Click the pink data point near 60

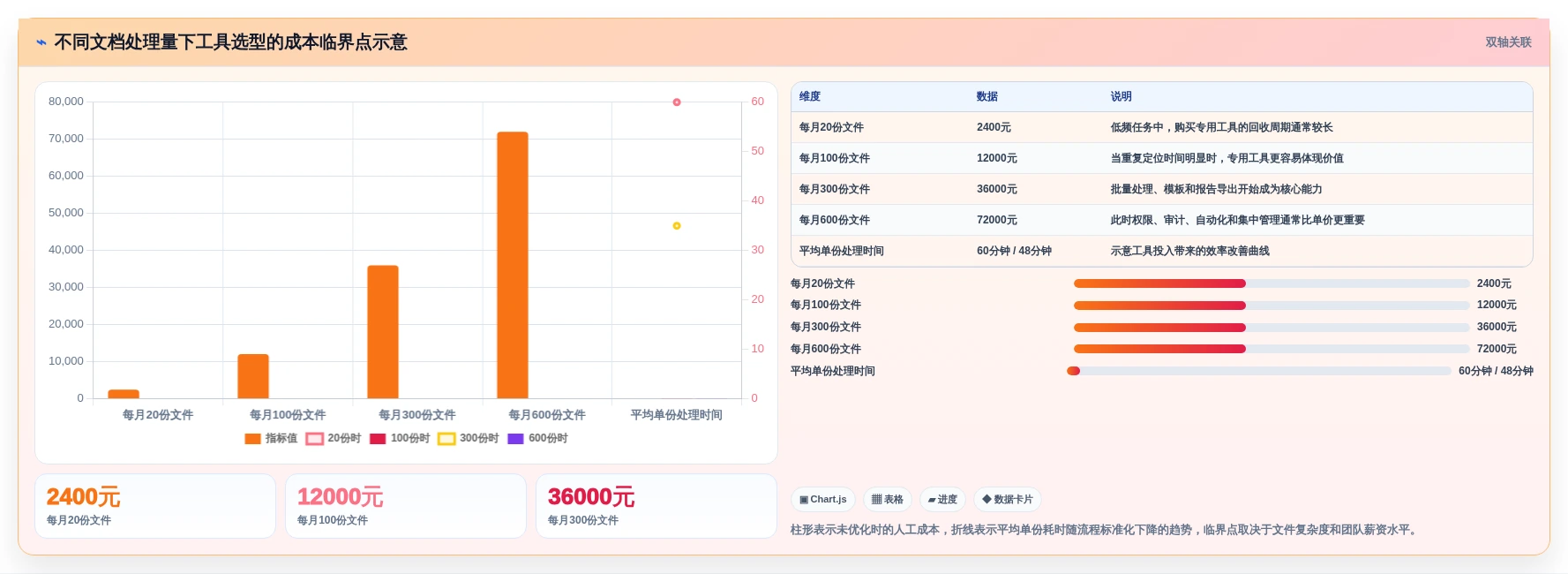(677, 102)
